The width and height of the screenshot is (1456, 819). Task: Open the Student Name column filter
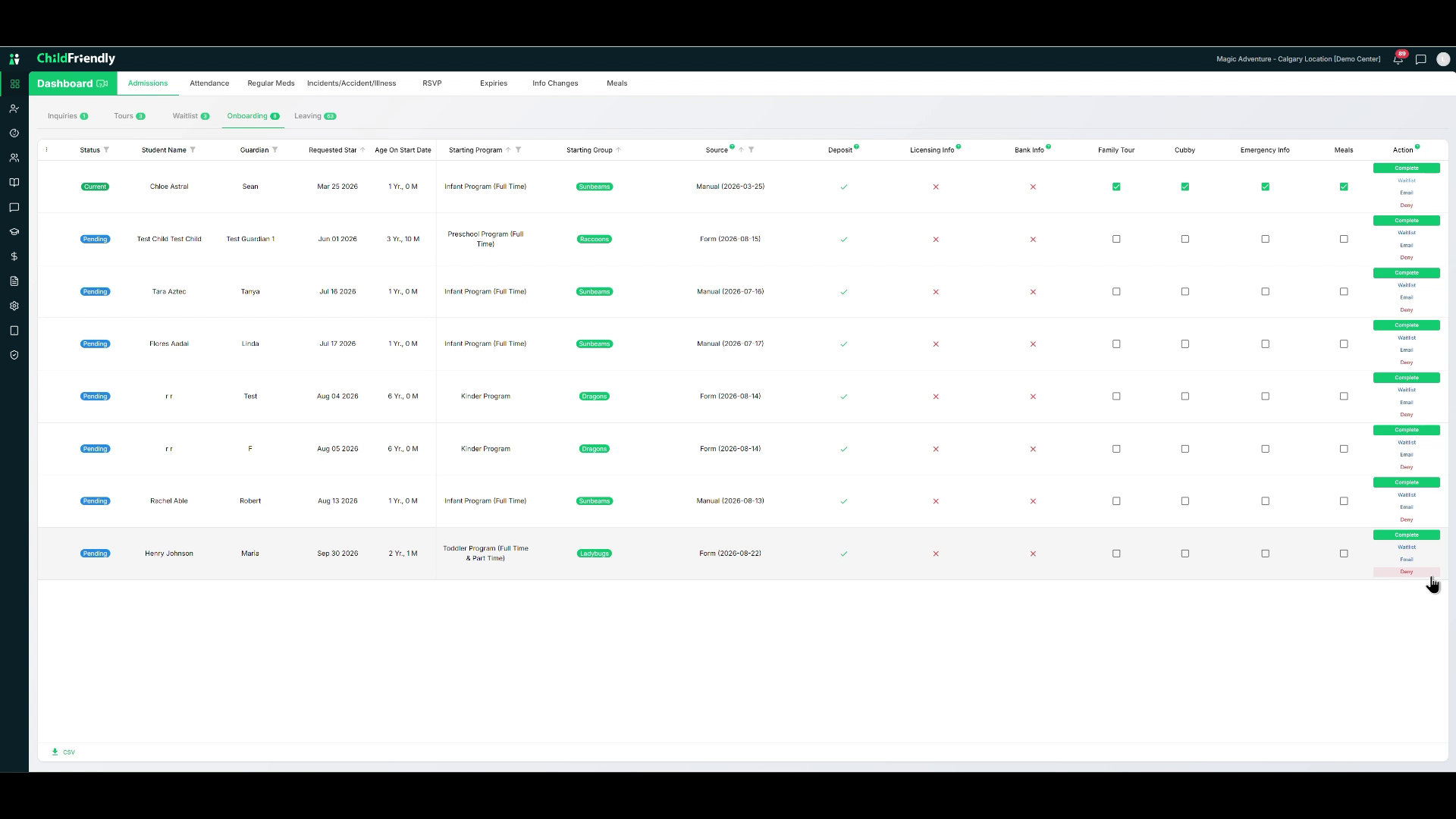click(x=193, y=150)
